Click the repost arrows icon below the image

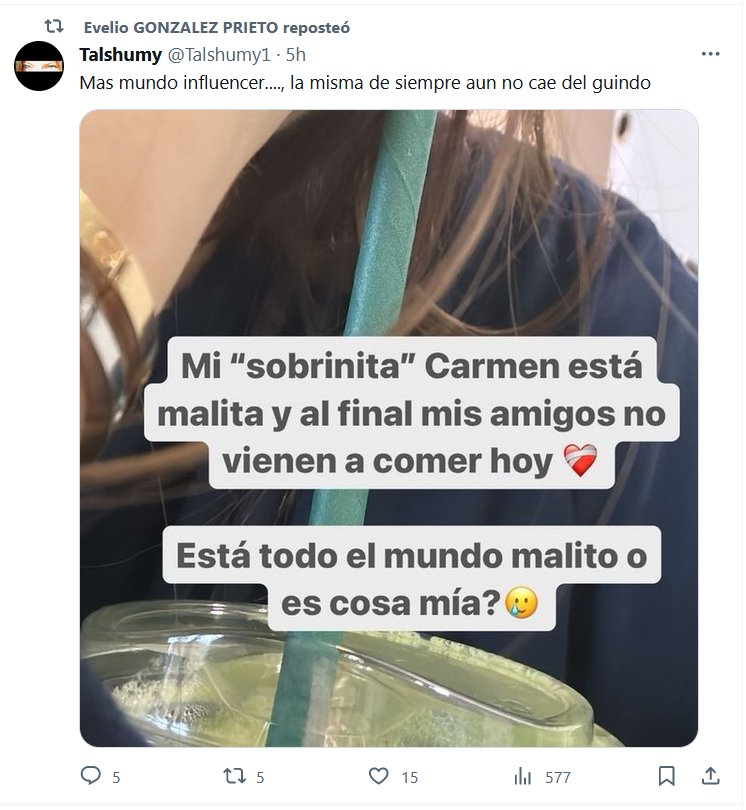pyautogui.click(x=235, y=776)
